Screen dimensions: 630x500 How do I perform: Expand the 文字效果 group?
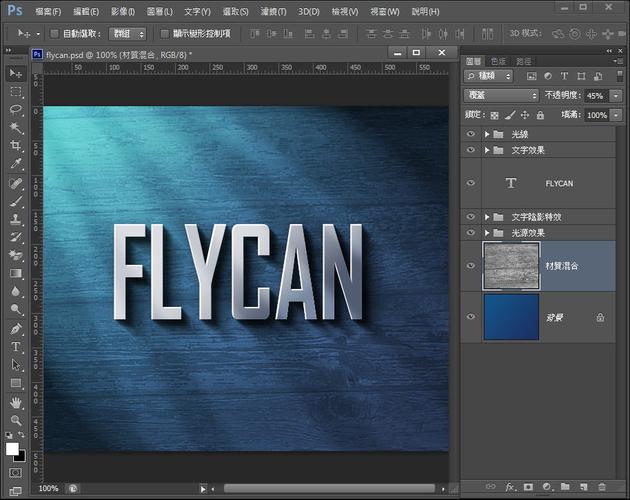click(x=487, y=150)
